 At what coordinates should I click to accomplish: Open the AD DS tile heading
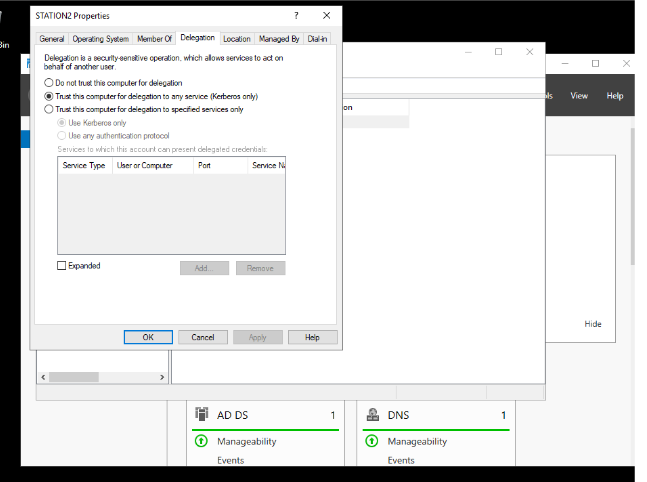pyautogui.click(x=232, y=415)
